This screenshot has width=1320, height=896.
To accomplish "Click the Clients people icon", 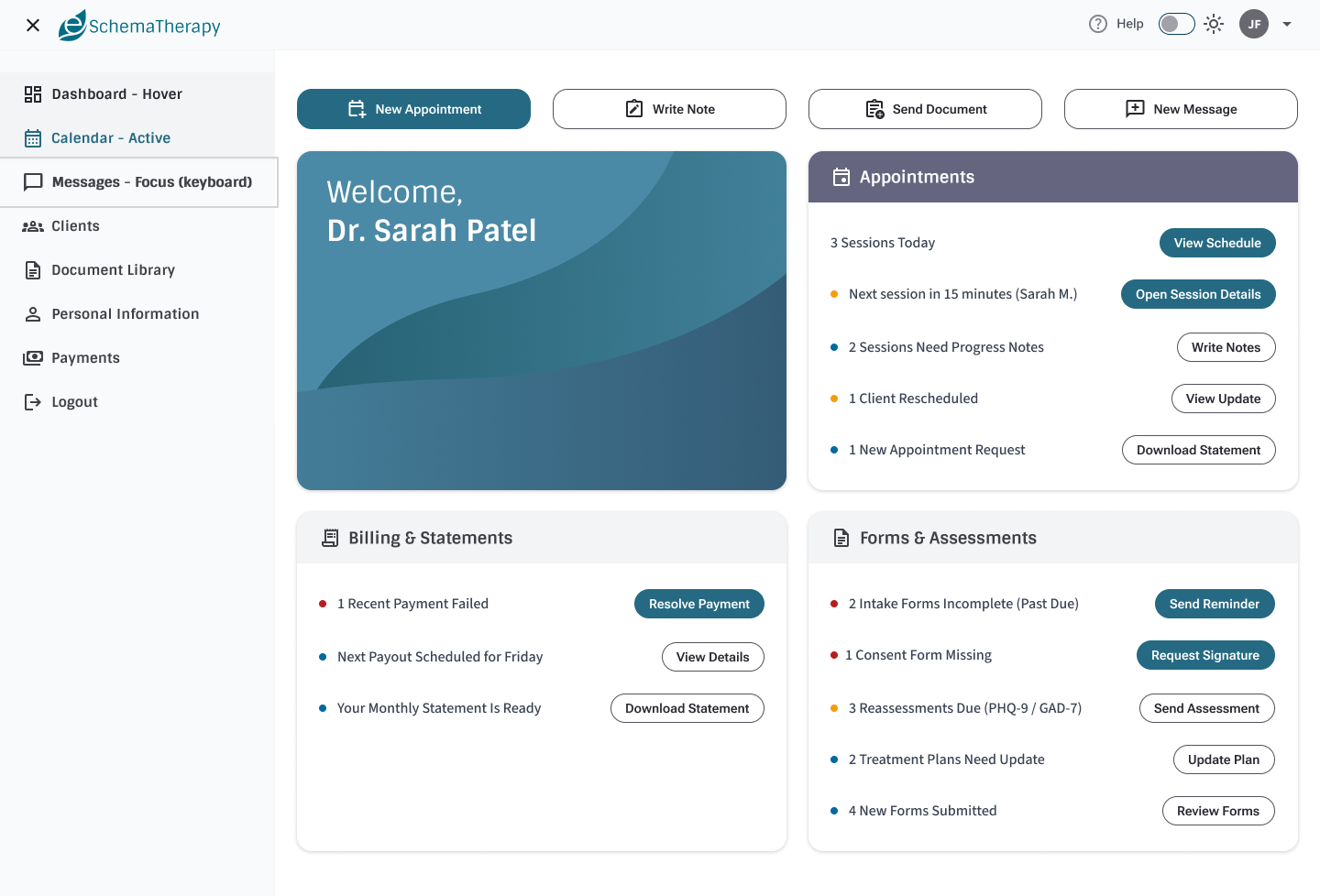I will (x=33, y=226).
